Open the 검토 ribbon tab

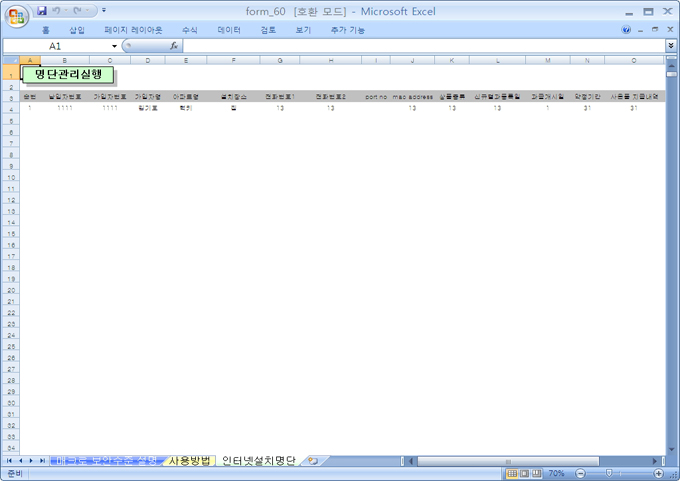point(268,30)
